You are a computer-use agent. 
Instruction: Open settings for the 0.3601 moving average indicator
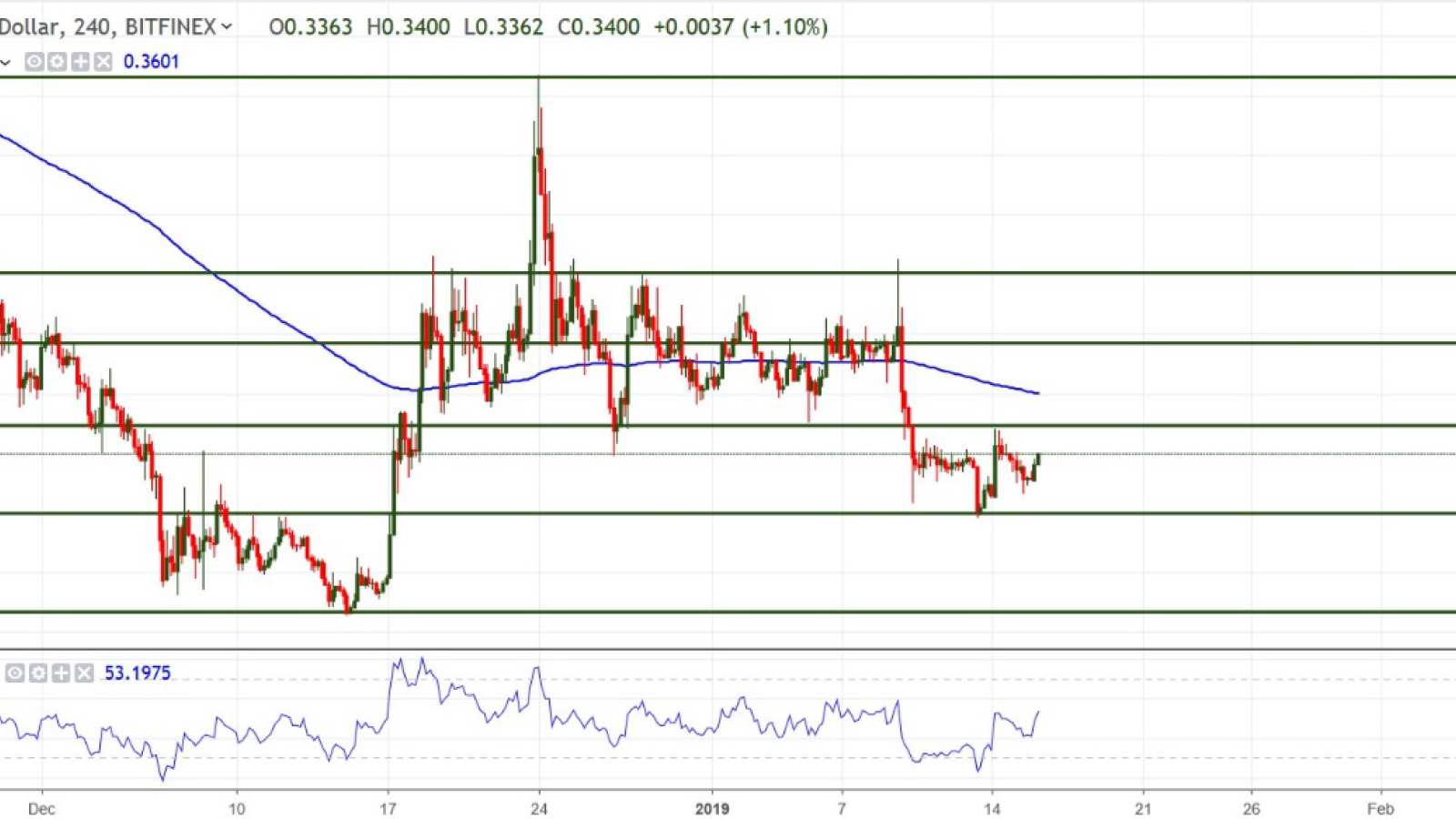(x=57, y=62)
